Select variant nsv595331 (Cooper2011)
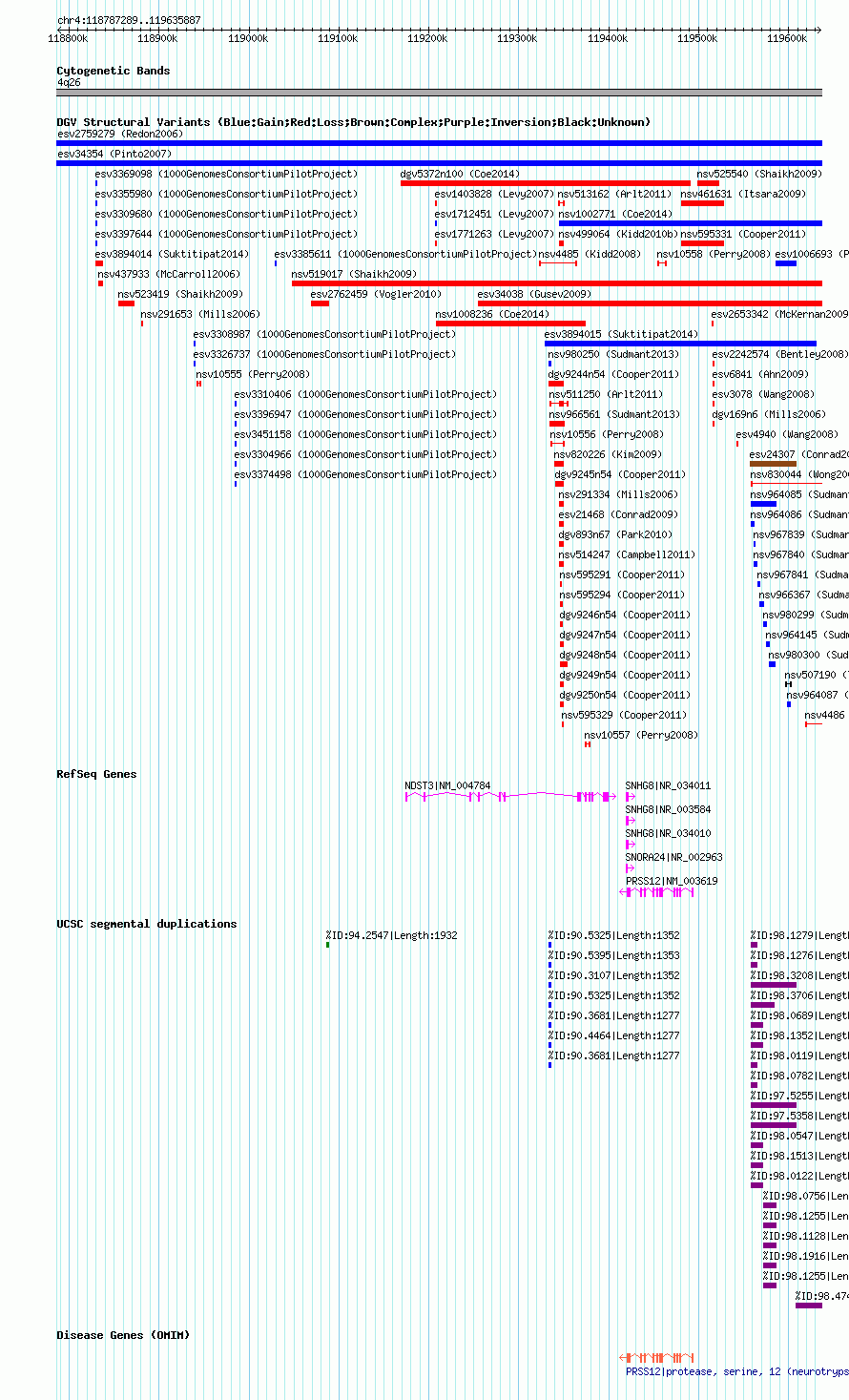Screen dimensions: 849x1400 (743, 234)
